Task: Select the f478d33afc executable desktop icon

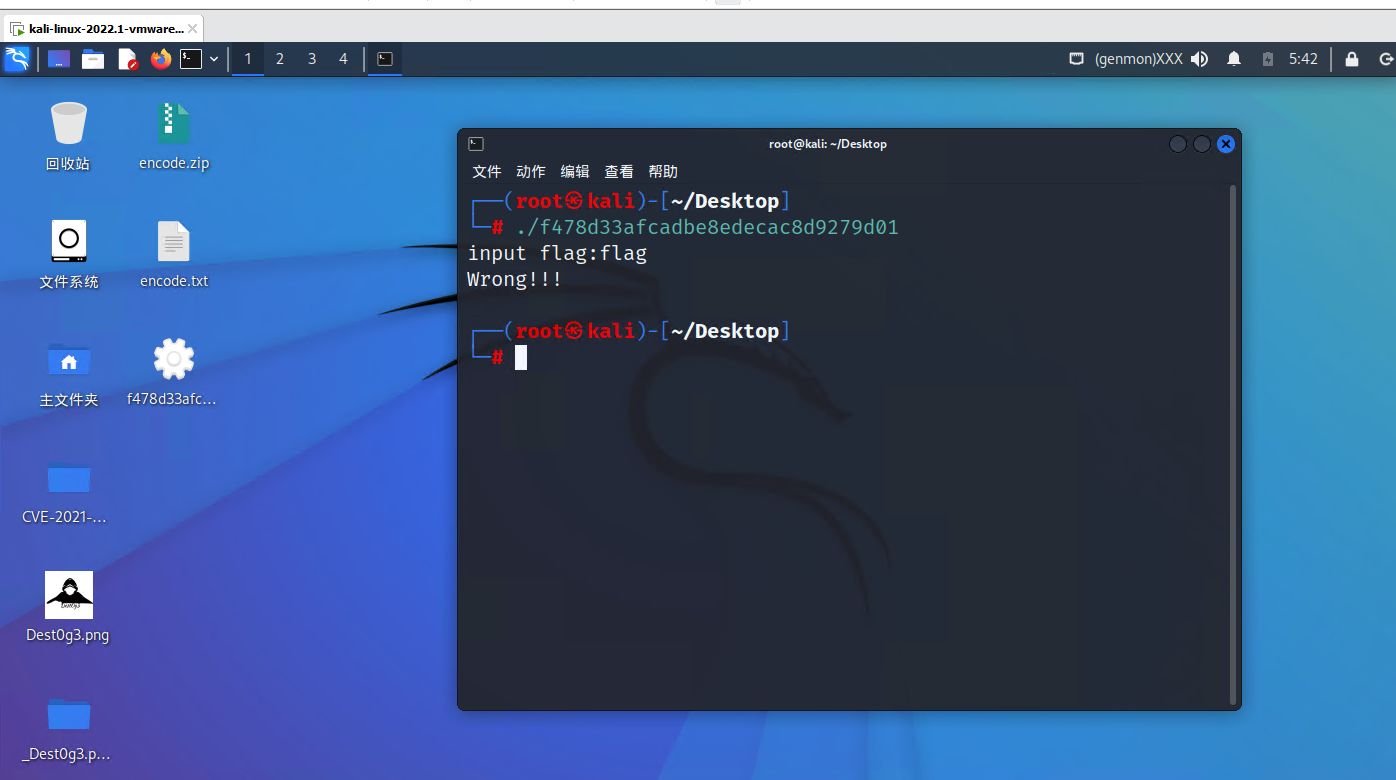Action: click(173, 373)
